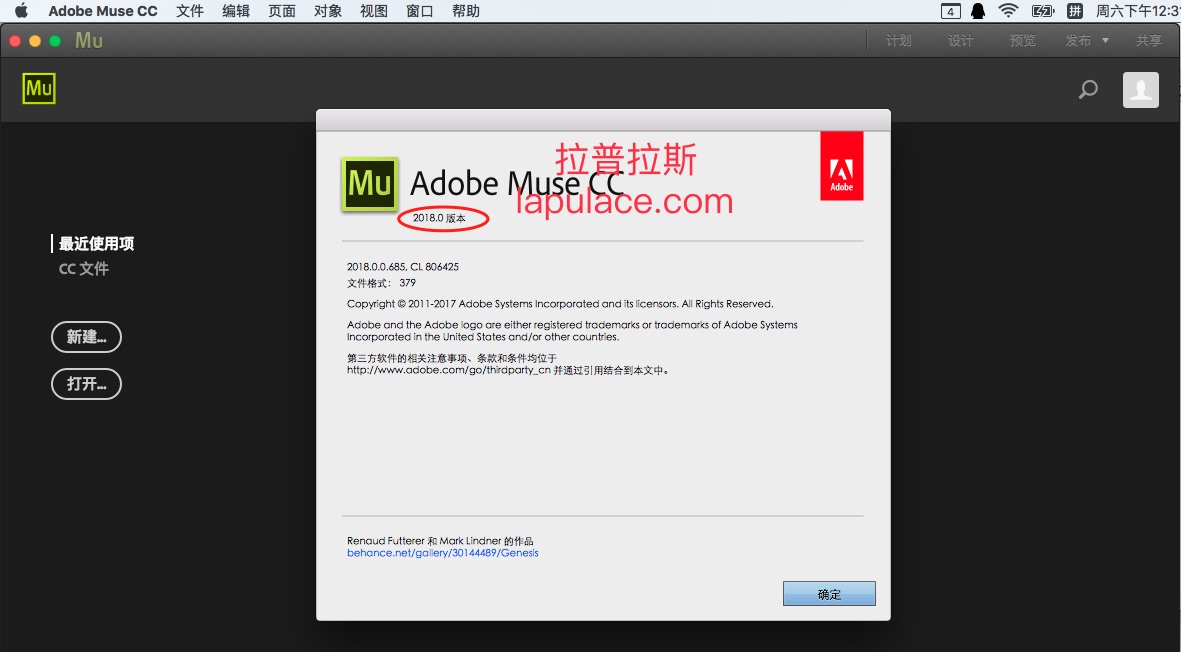Open the 文件 menu

[x=190, y=11]
